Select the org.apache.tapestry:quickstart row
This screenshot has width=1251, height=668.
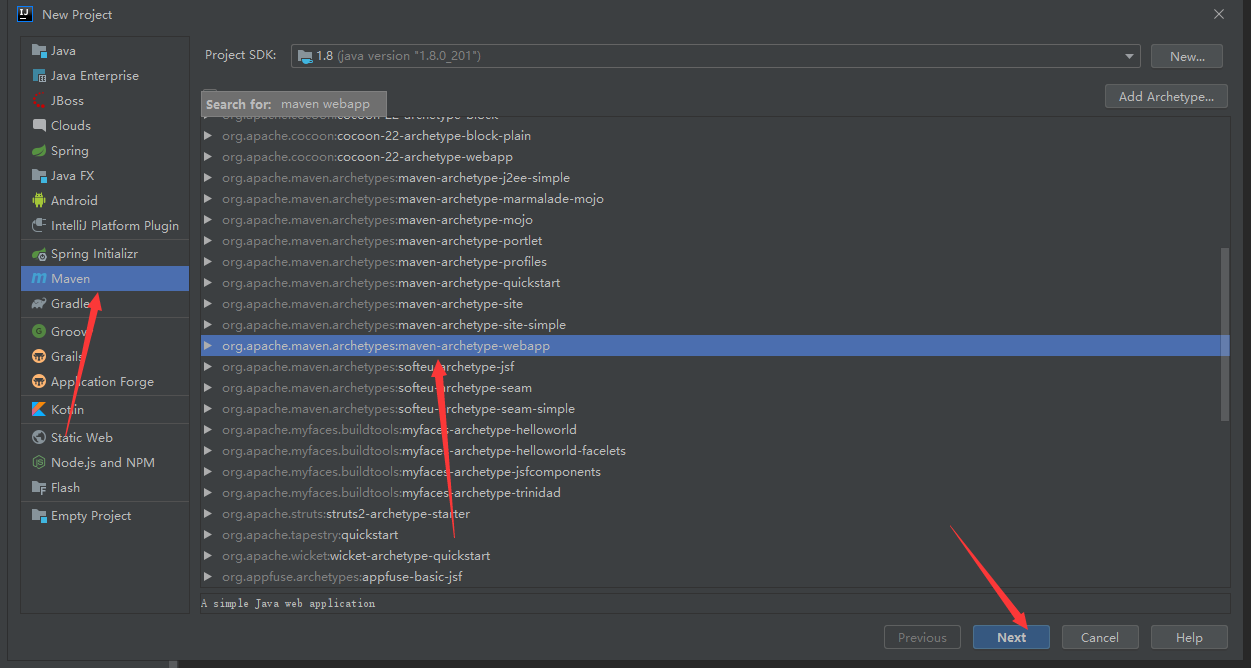pyautogui.click(x=715, y=535)
